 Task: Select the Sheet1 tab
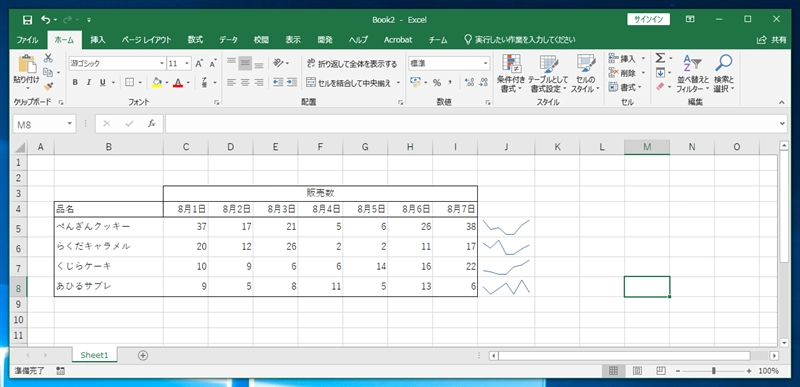tap(94, 355)
